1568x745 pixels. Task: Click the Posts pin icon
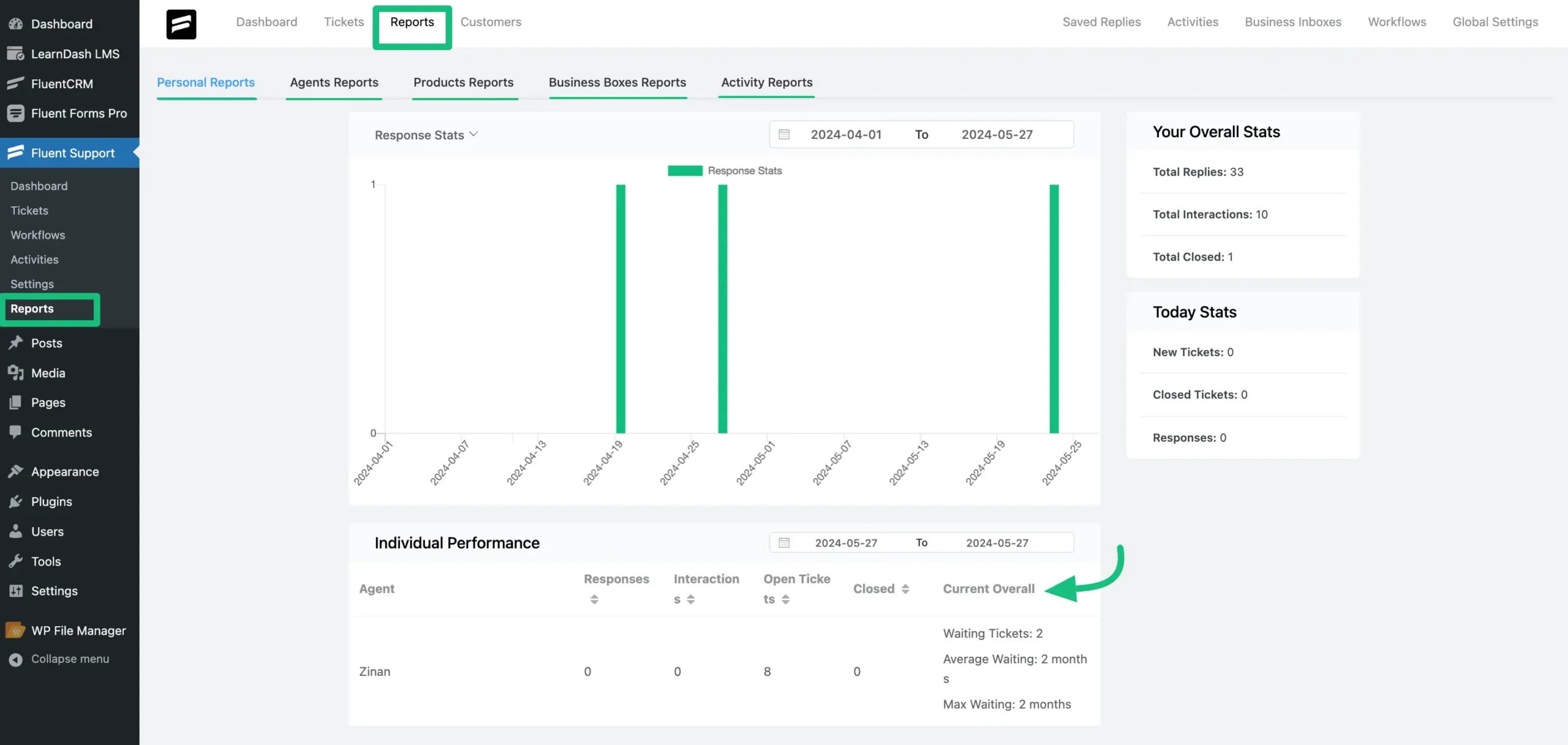(x=16, y=343)
